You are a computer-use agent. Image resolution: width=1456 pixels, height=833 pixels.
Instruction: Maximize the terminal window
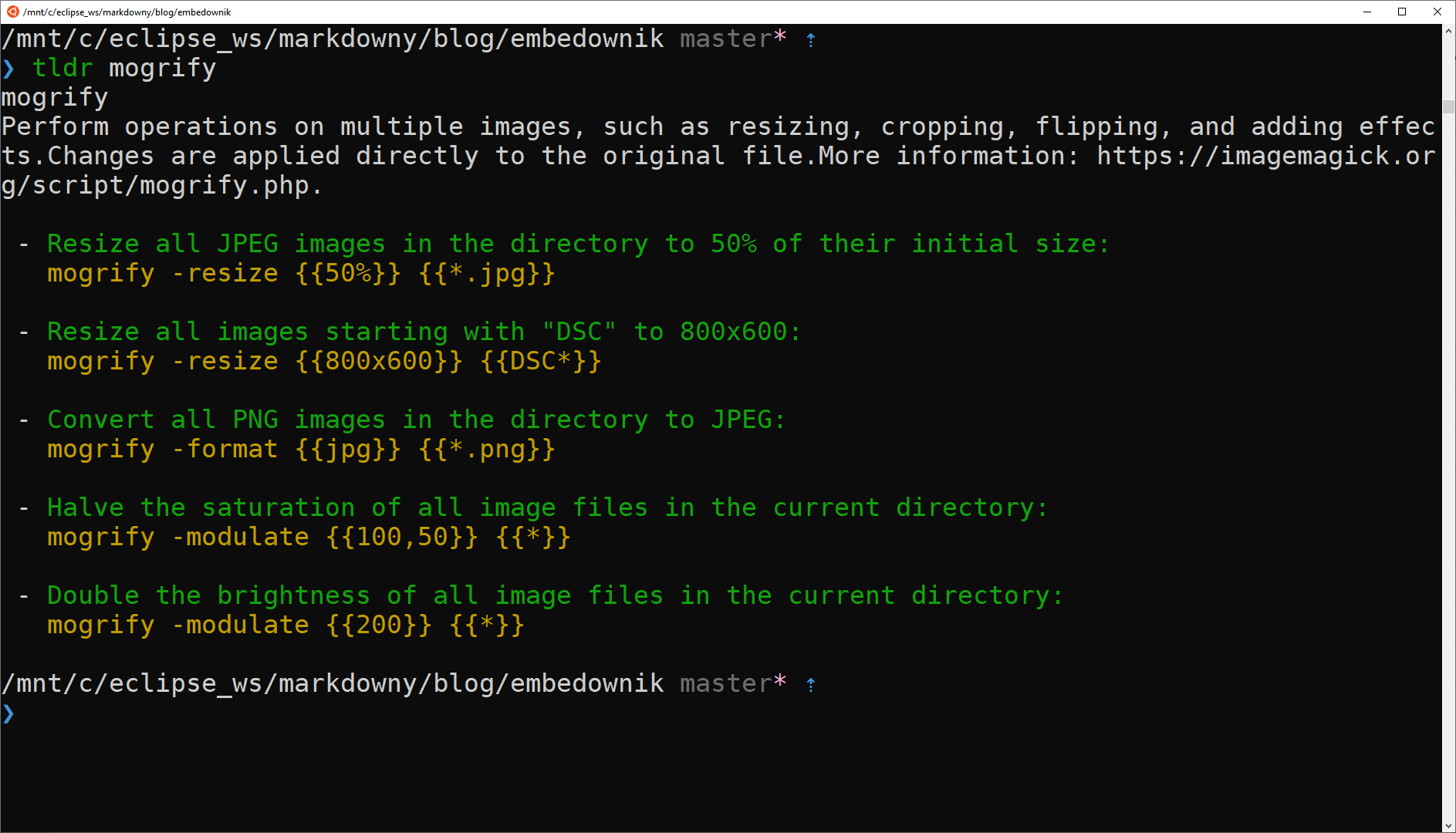tap(1402, 12)
